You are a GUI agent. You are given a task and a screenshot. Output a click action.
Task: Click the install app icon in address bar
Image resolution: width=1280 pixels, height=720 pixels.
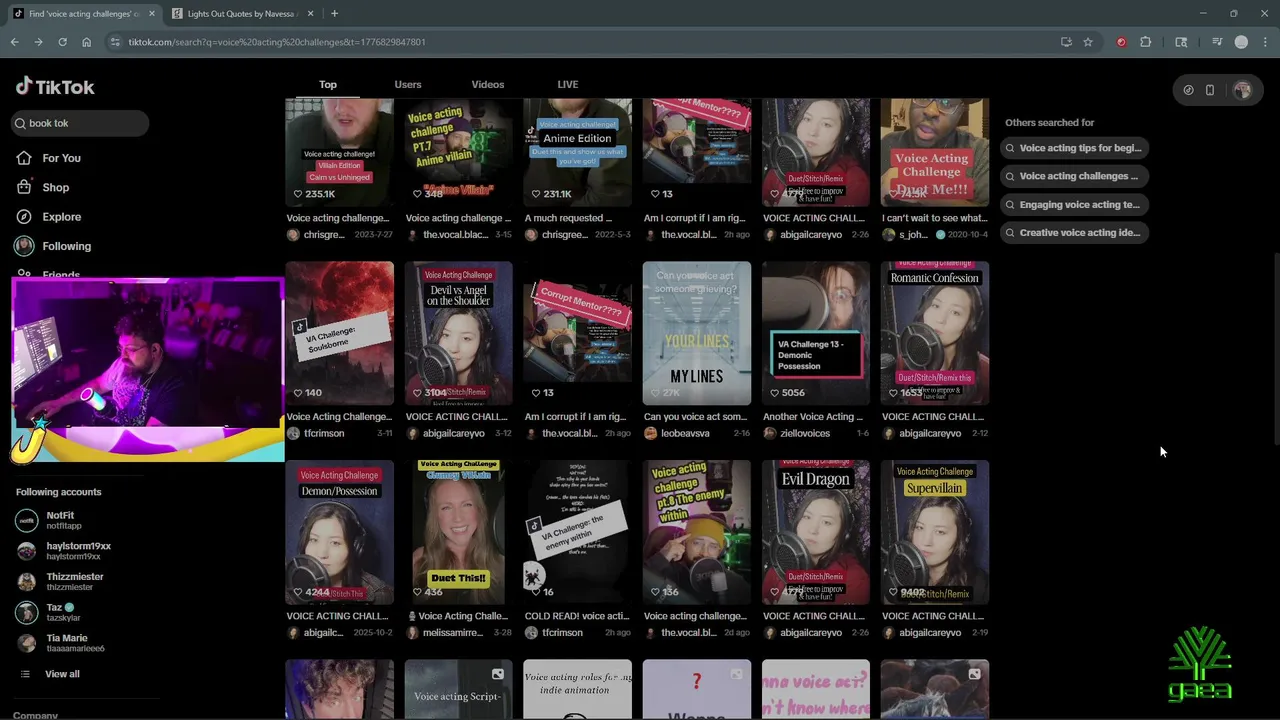(x=1066, y=42)
